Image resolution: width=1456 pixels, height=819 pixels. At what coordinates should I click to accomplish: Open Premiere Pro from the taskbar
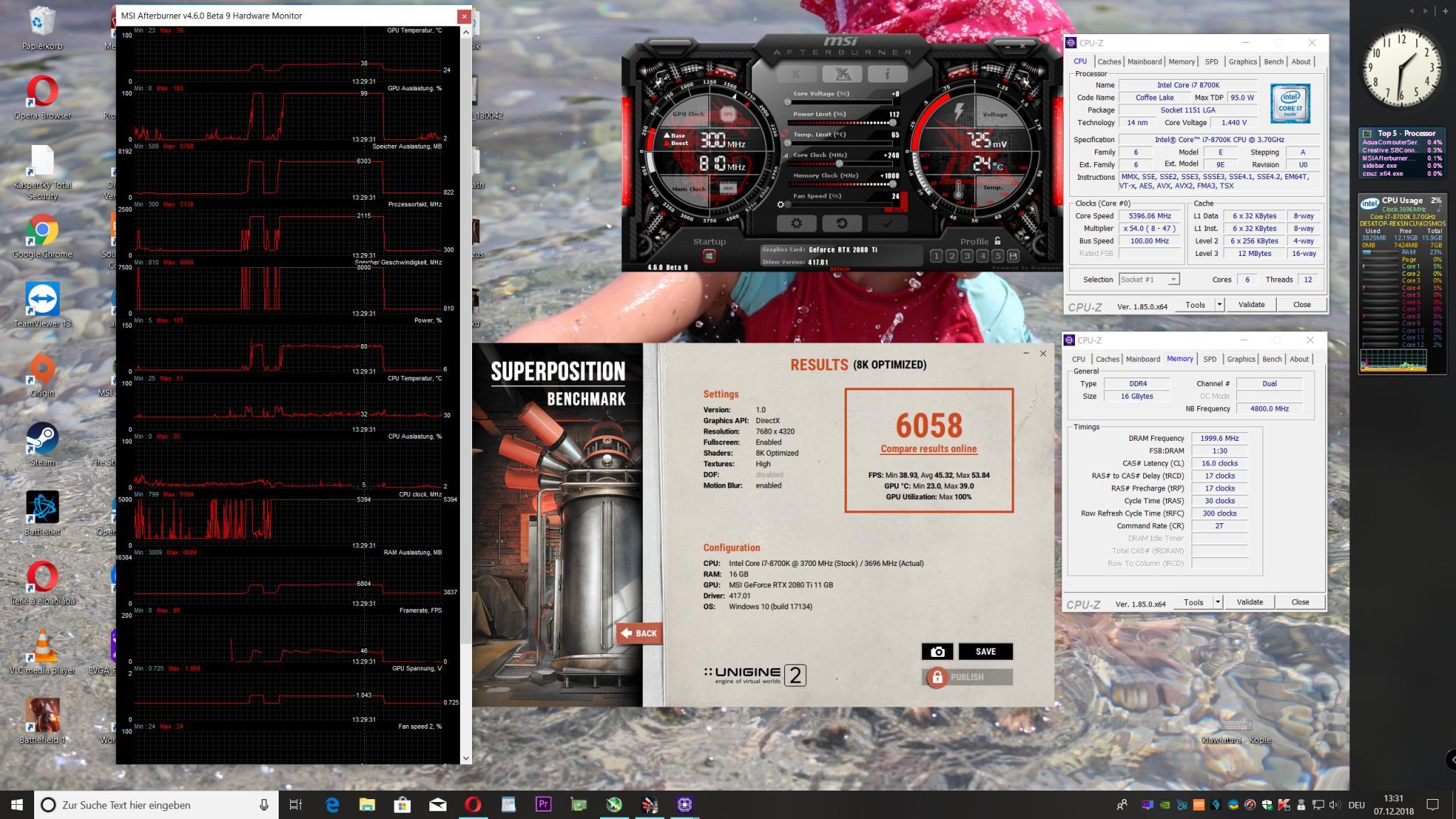(x=543, y=805)
